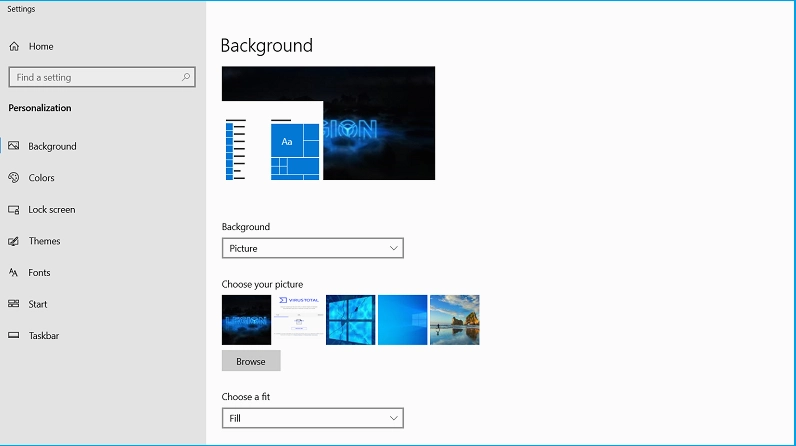Click the Background picture icon in sidebar

[x=14, y=146]
